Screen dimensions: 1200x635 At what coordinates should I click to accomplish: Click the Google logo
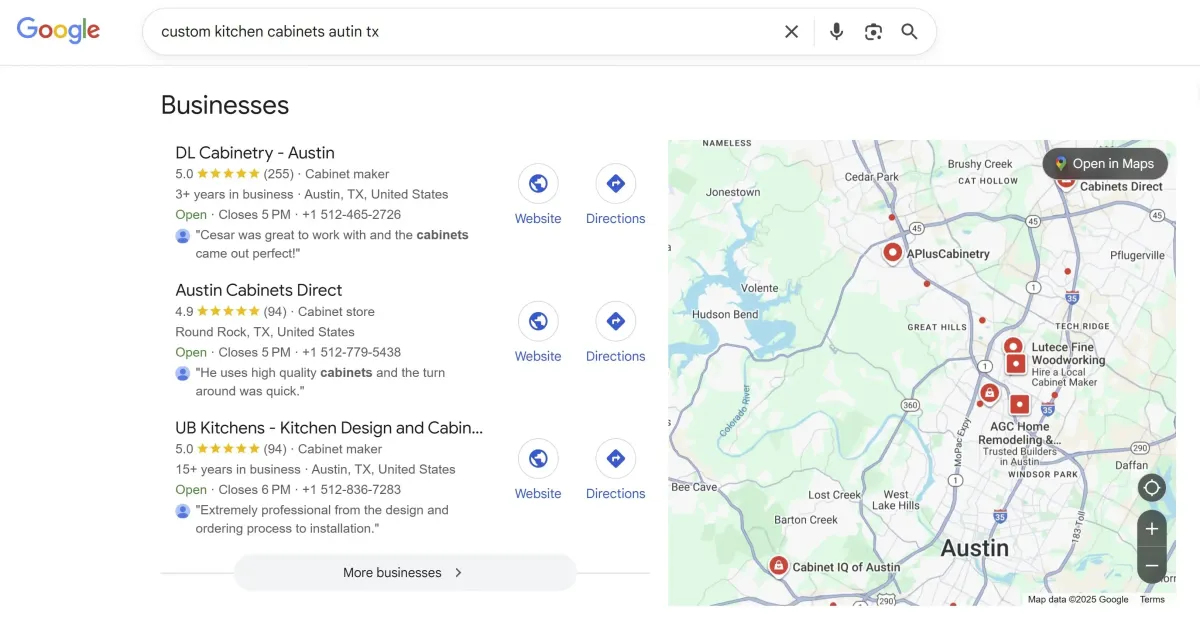[58, 30]
